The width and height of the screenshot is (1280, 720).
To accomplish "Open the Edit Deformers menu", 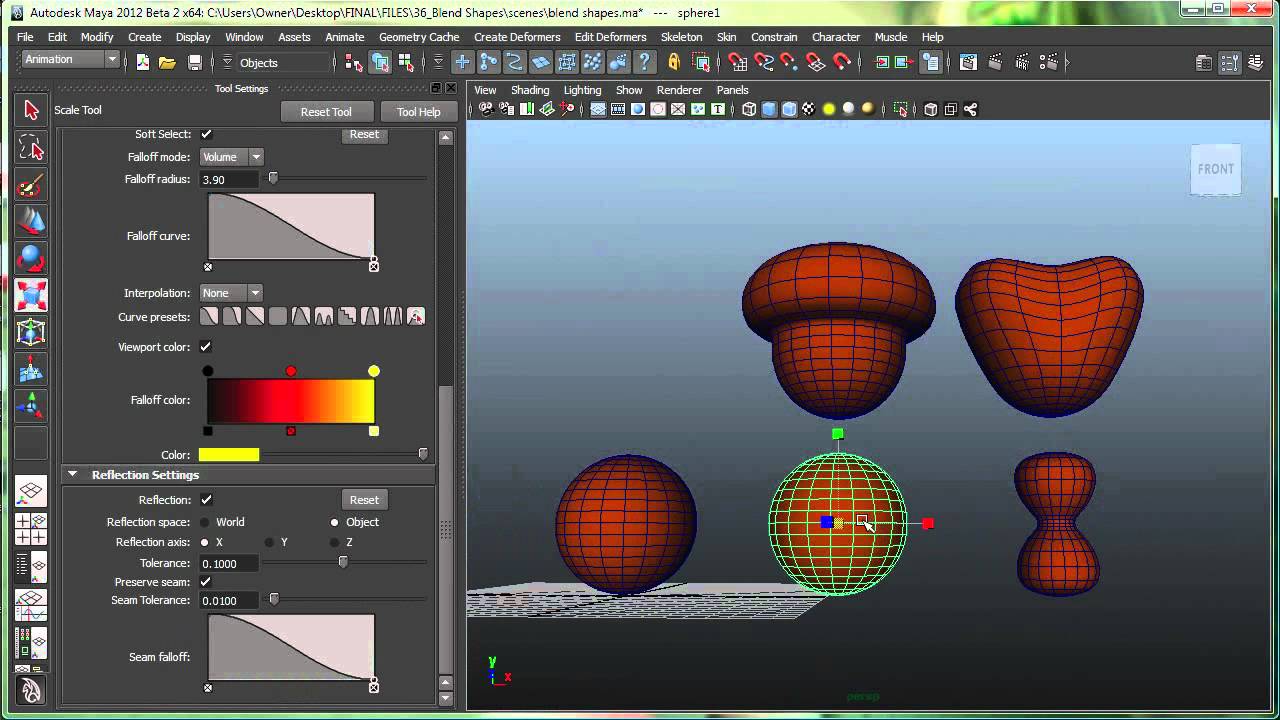I will [x=610, y=37].
